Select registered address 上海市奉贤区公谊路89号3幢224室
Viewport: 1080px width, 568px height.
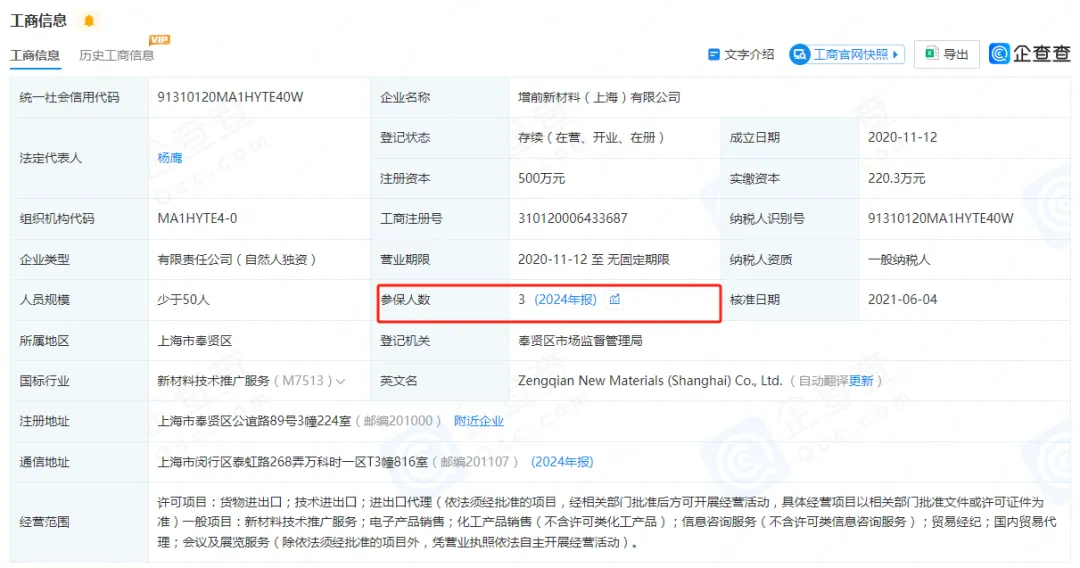tap(254, 421)
